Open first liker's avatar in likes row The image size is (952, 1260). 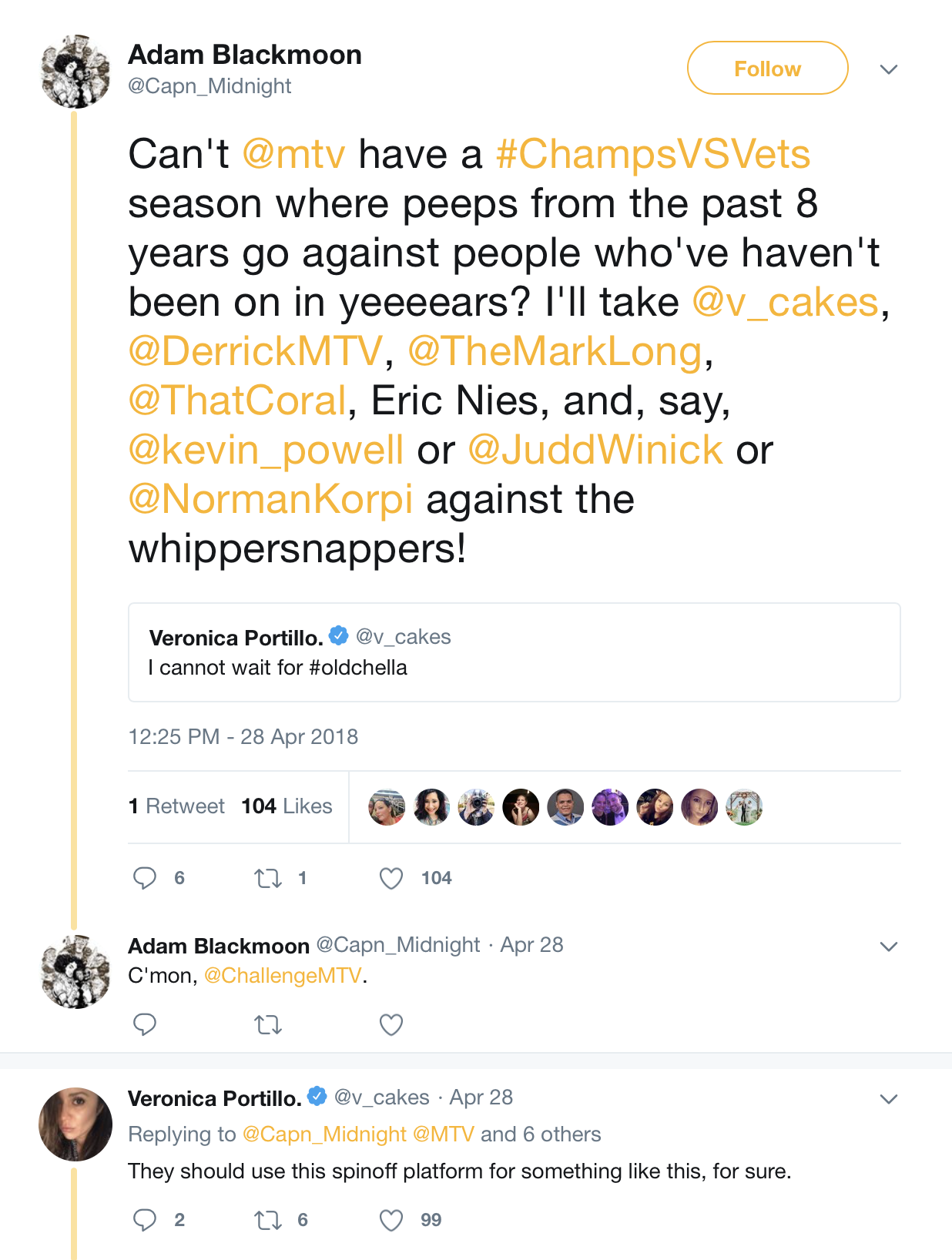tap(387, 807)
